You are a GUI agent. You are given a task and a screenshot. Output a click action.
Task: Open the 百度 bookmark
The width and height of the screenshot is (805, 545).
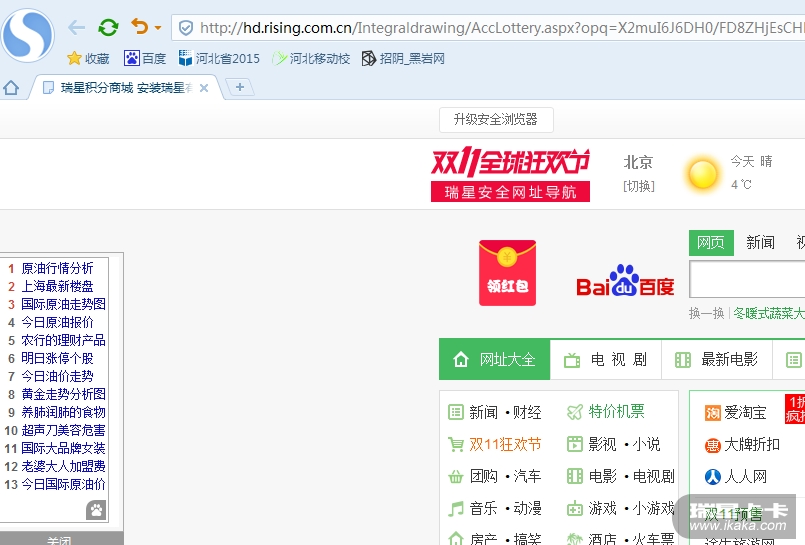(145, 59)
